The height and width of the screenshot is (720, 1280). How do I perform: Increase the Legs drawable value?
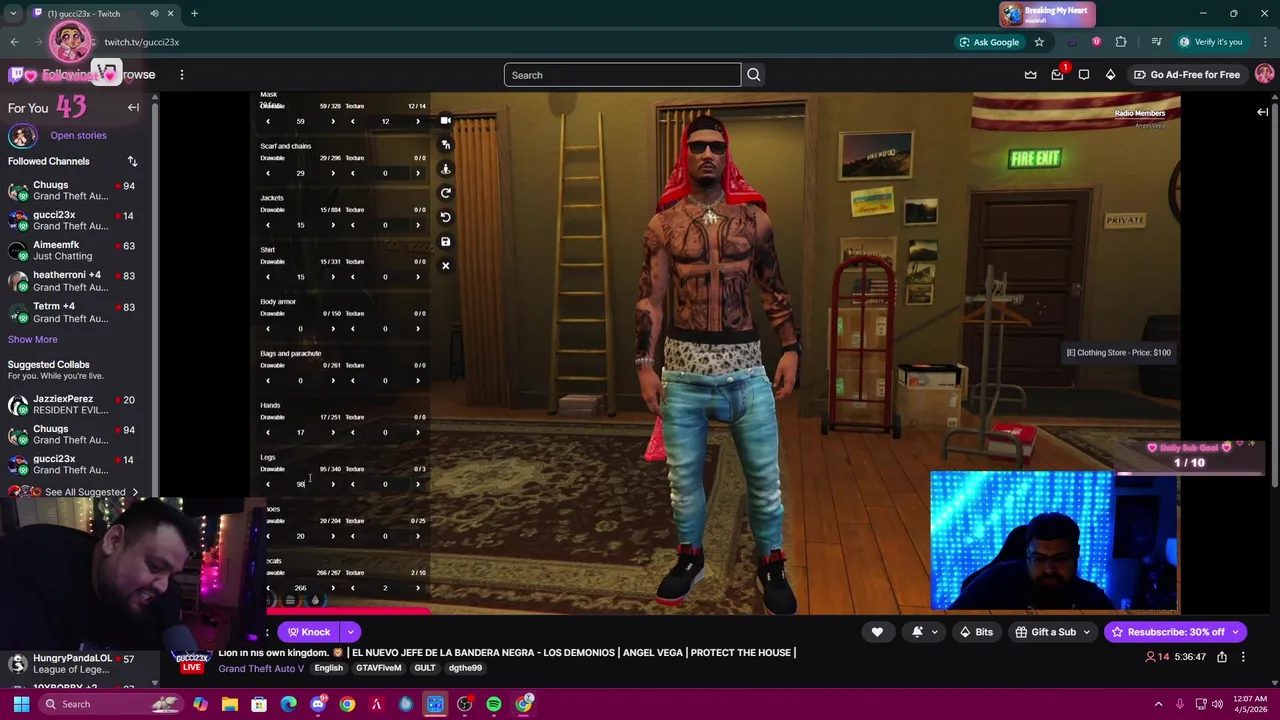tap(333, 484)
